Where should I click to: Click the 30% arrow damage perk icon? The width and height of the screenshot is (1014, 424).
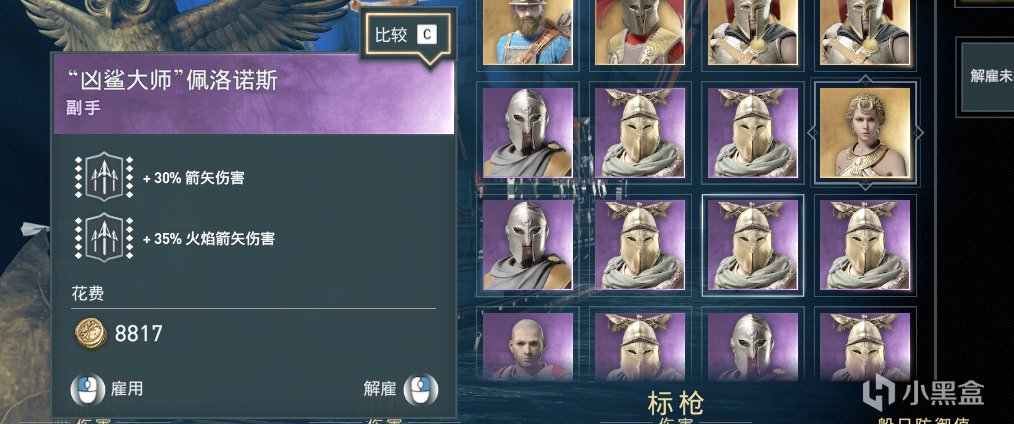tap(103, 177)
